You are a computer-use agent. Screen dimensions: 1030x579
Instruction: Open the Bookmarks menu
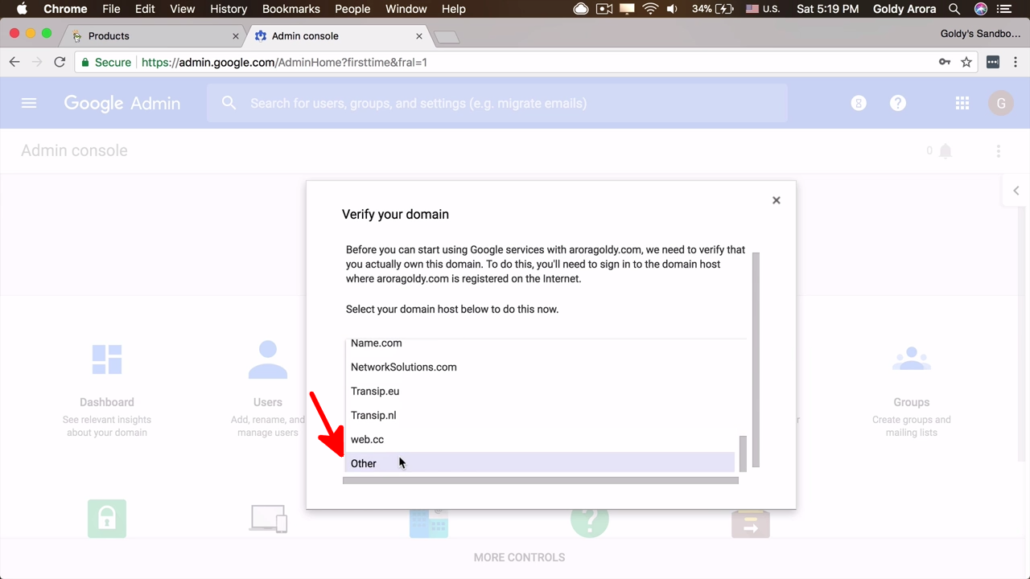point(291,9)
